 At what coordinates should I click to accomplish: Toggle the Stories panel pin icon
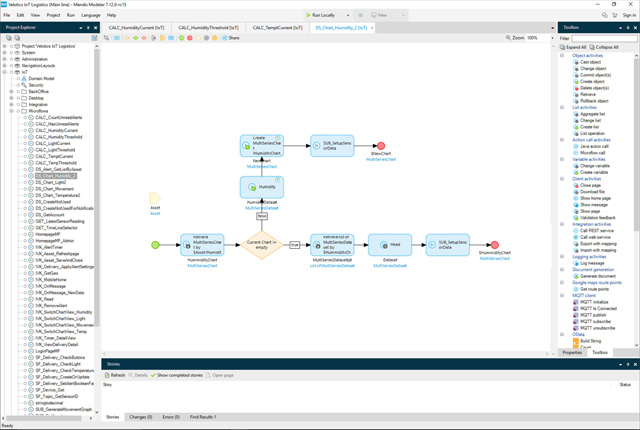(x=628, y=364)
